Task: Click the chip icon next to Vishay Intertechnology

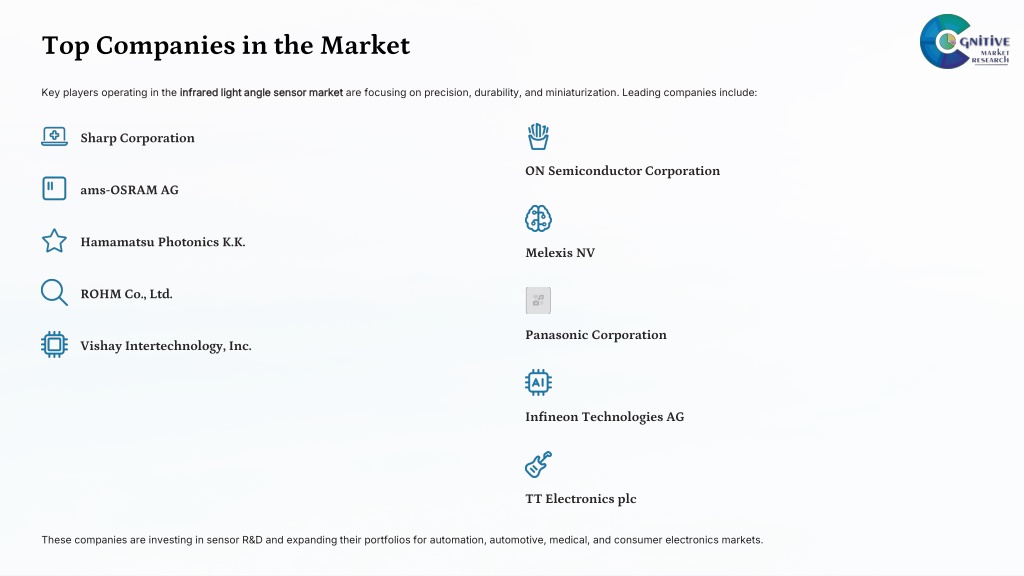Action: pos(54,344)
